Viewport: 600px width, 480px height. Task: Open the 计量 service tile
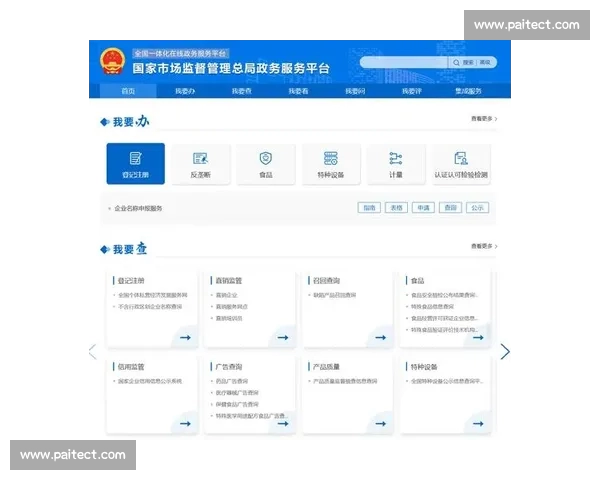(396, 164)
